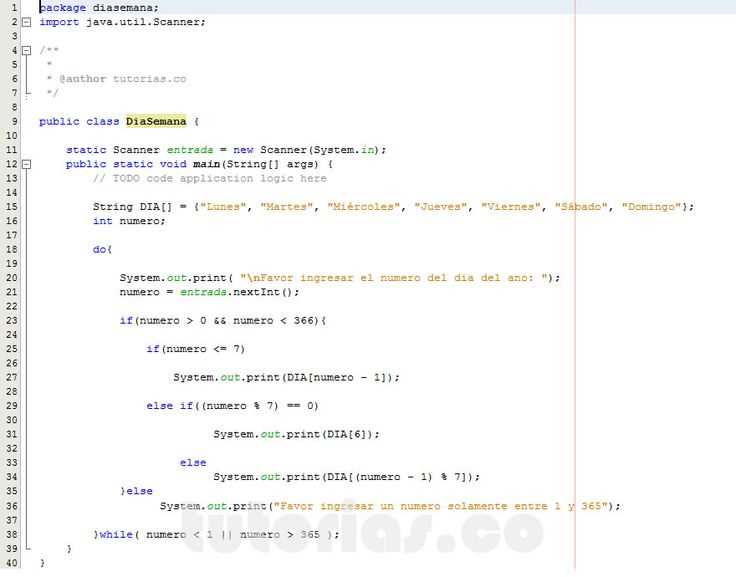Click '}else' on line 35
Image resolution: width=736 pixels, height=577 pixels.
[137, 491]
